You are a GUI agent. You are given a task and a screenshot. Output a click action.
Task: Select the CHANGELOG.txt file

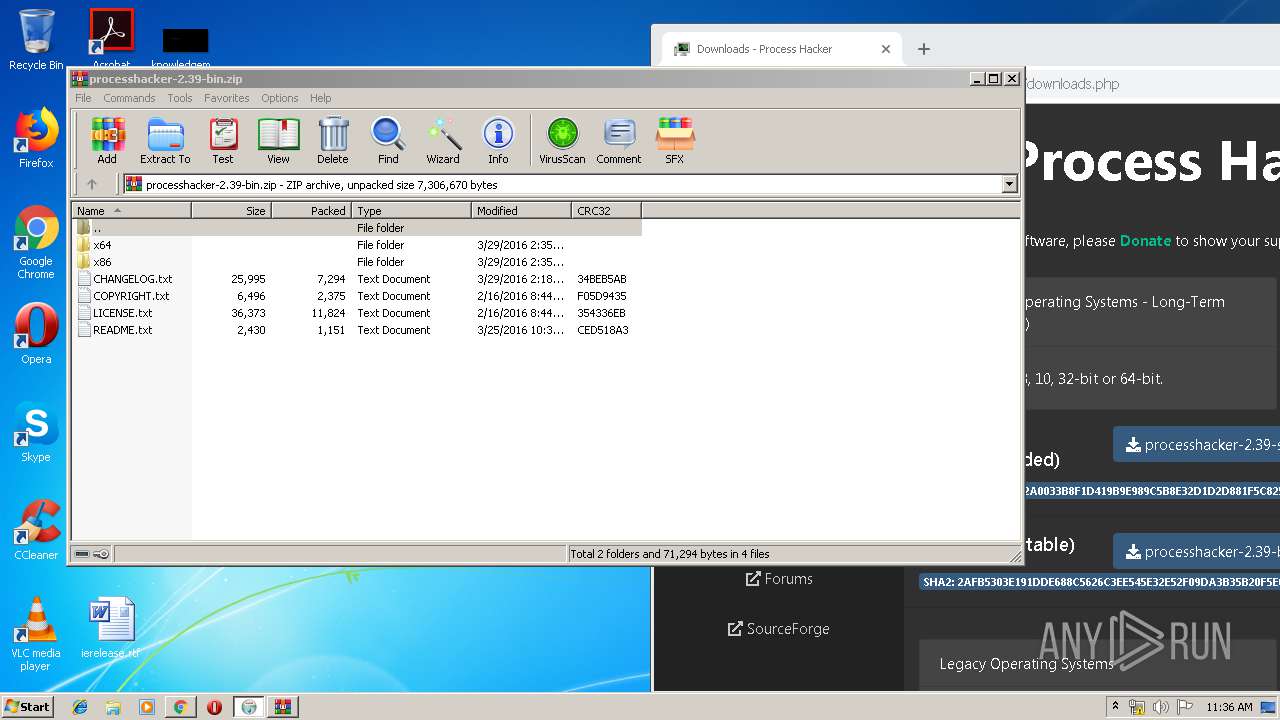coord(356,279)
